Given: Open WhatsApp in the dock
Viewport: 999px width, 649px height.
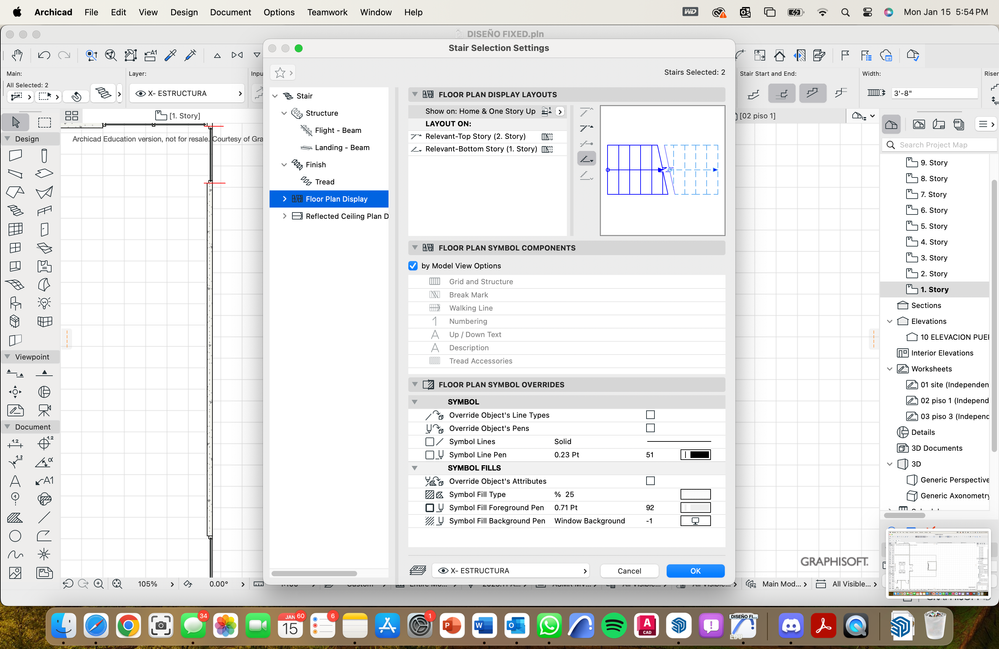Looking at the screenshot, I should 548,626.
